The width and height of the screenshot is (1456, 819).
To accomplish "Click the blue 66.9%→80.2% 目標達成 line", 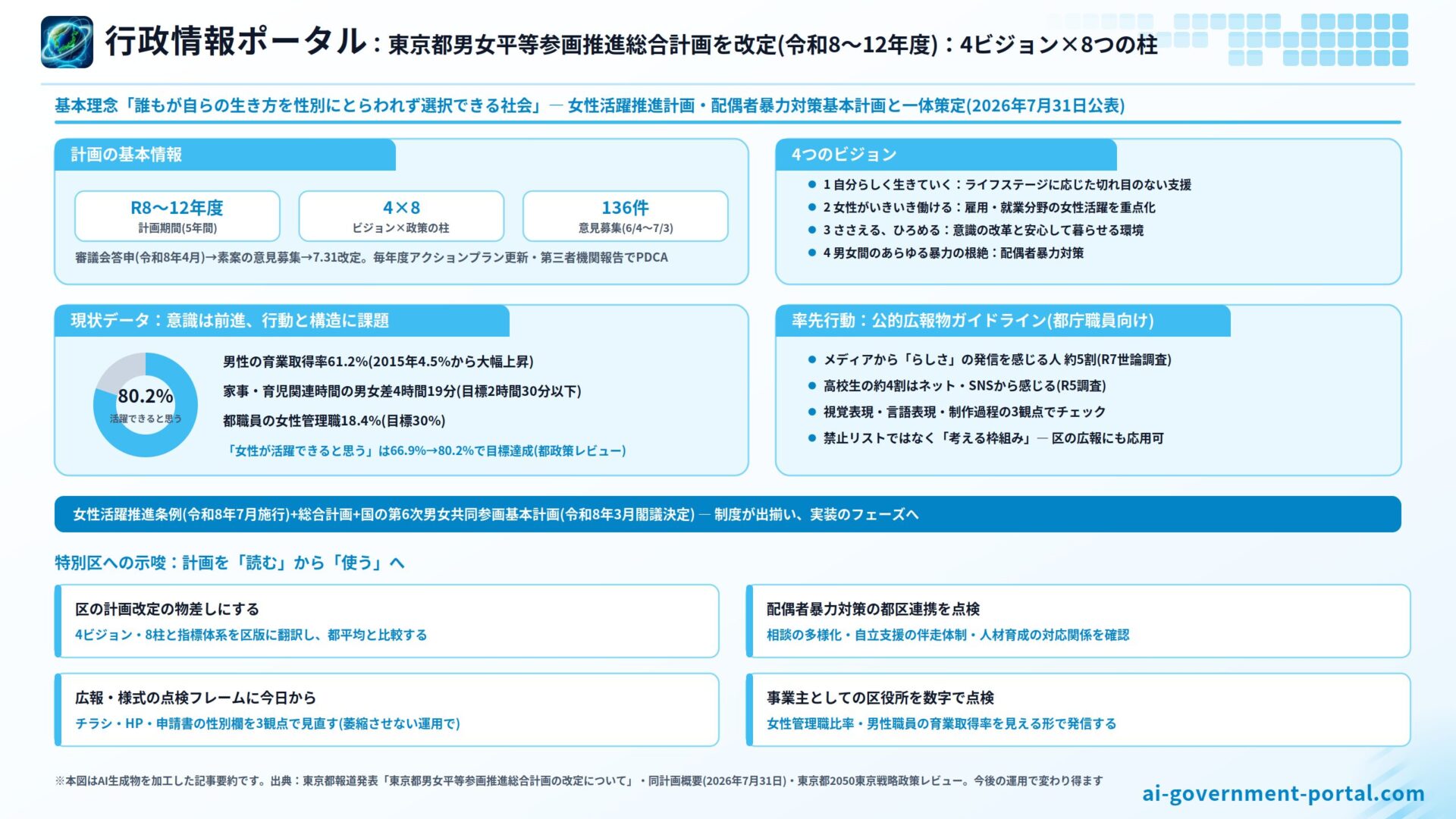I will coord(425,450).
